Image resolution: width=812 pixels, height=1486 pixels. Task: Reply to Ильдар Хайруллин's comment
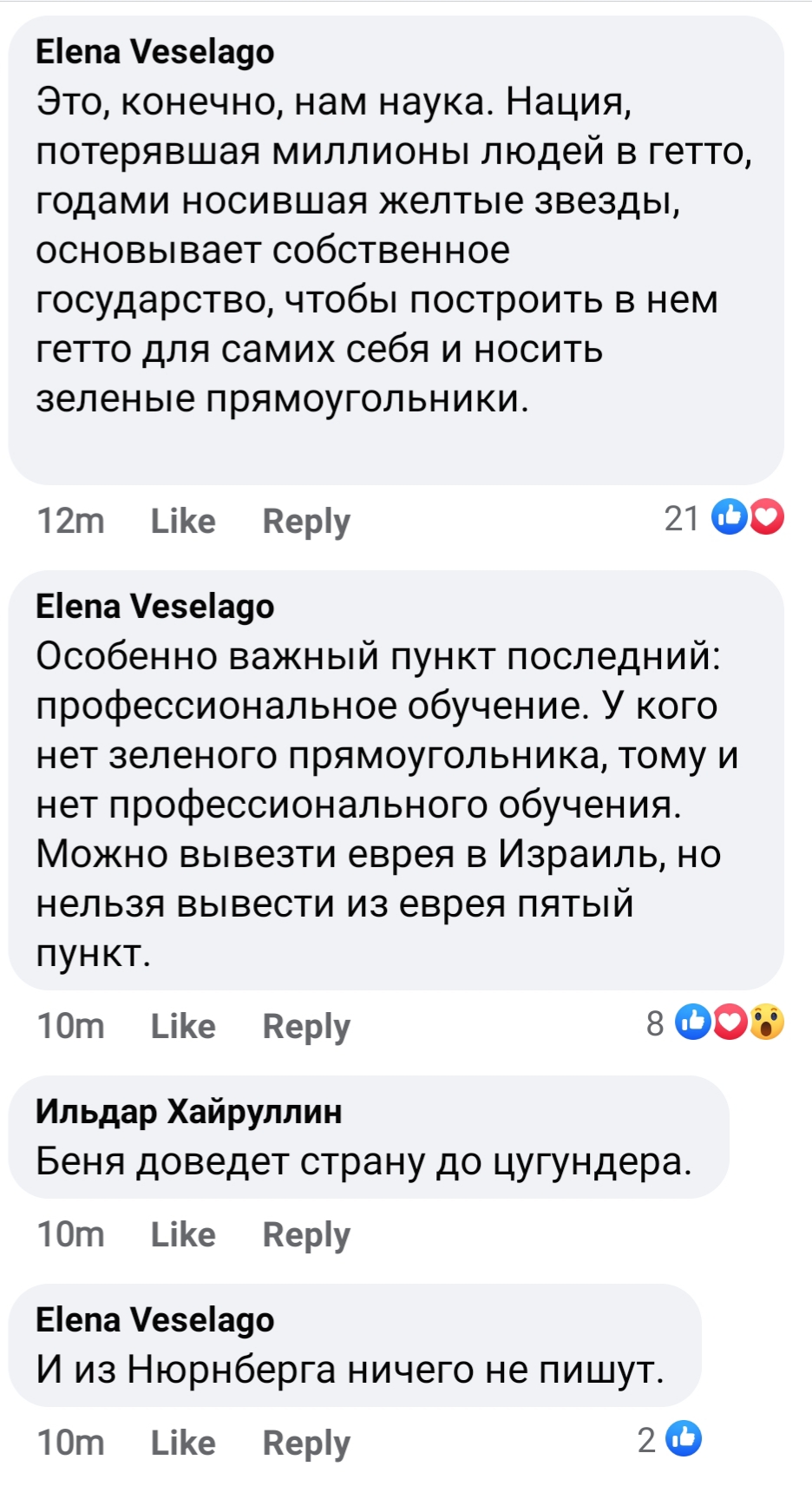tap(306, 1235)
